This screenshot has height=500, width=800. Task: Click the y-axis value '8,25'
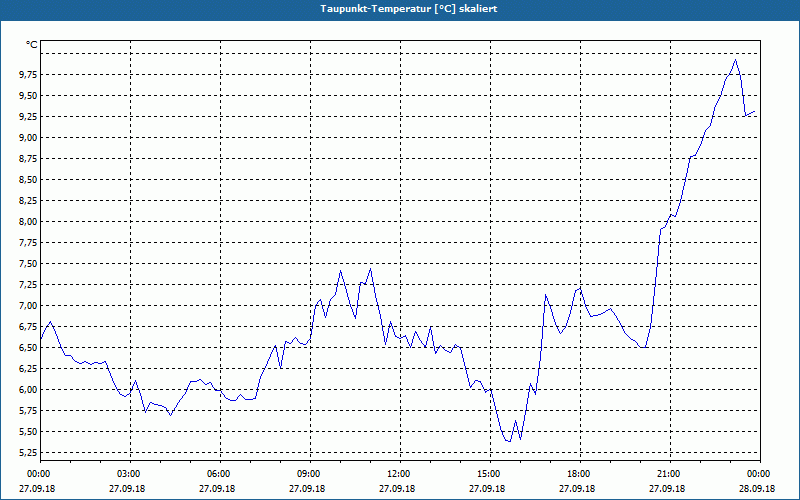click(28, 201)
